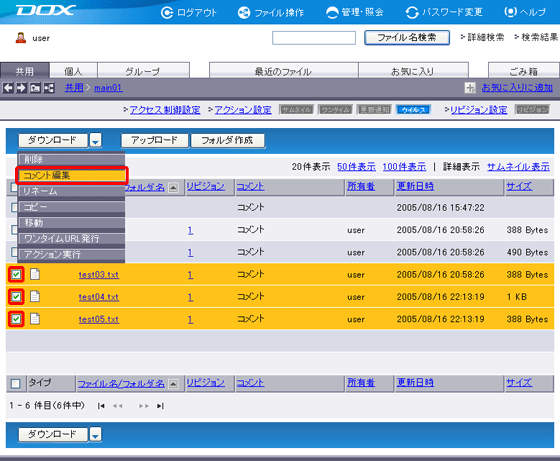Jump to first page icon

pyautogui.click(x=101, y=406)
